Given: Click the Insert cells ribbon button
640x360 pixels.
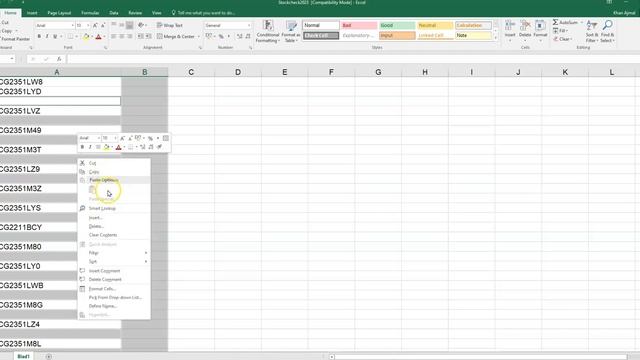Looking at the screenshot, I should (x=510, y=30).
